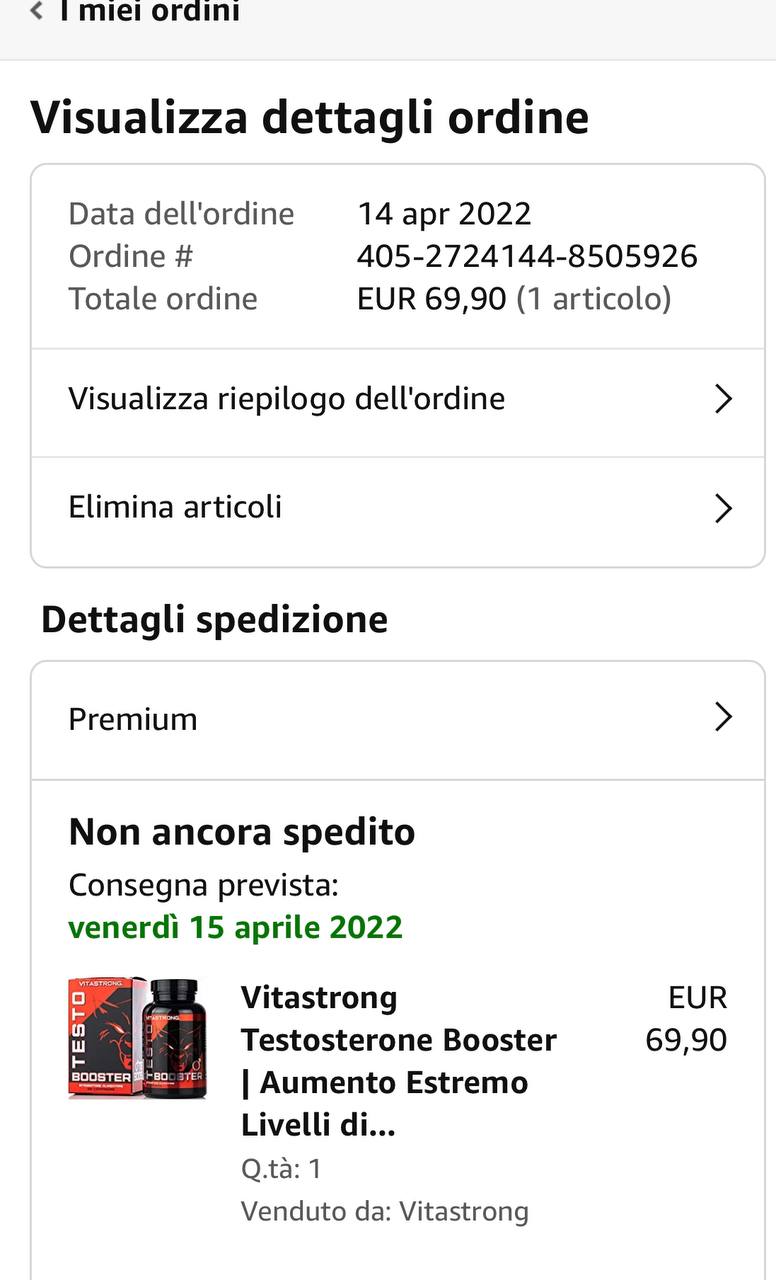
Task: Select Elimina articoli option
Action: click(x=176, y=507)
